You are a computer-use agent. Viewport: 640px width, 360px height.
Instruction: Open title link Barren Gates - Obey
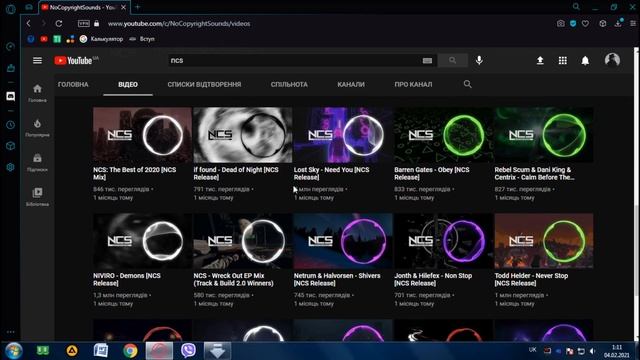431,173
